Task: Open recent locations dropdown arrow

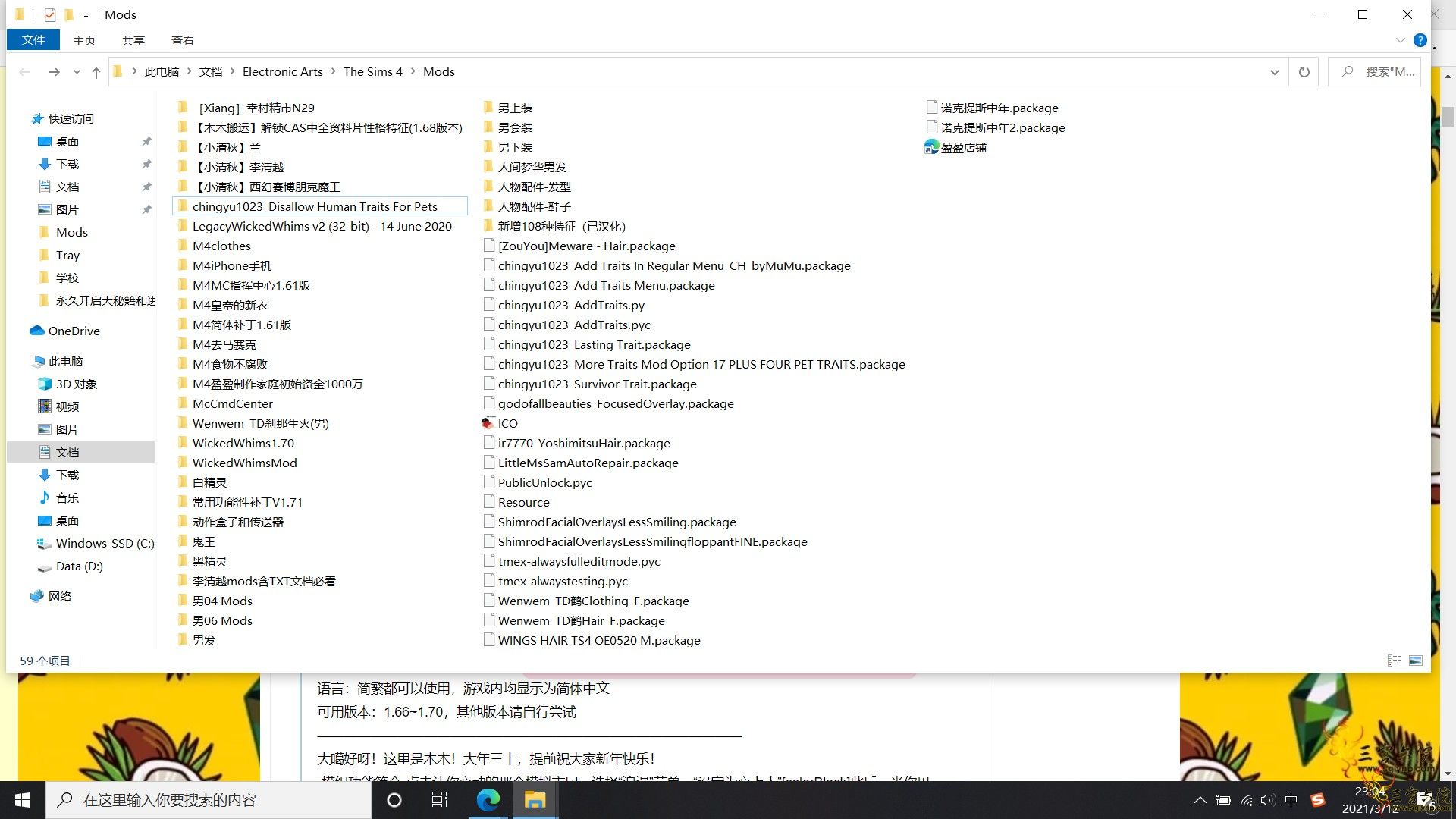Action: 77,72
